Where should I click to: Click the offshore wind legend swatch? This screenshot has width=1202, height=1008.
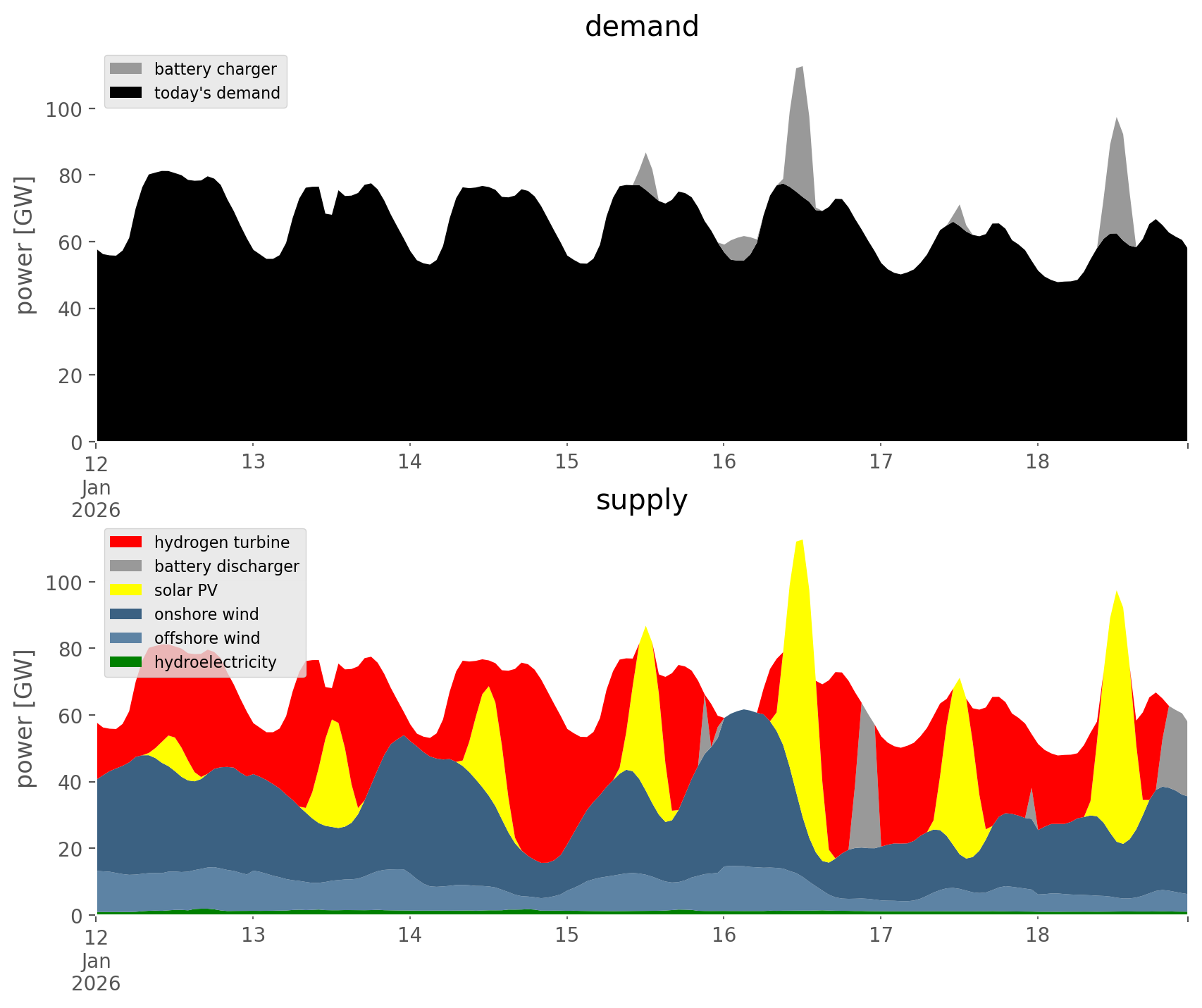[x=126, y=638]
